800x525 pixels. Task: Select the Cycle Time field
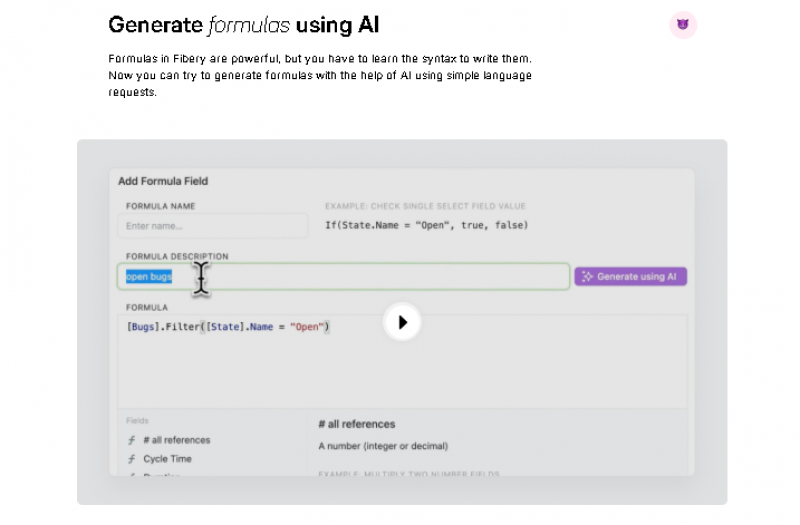pyautogui.click(x=167, y=459)
